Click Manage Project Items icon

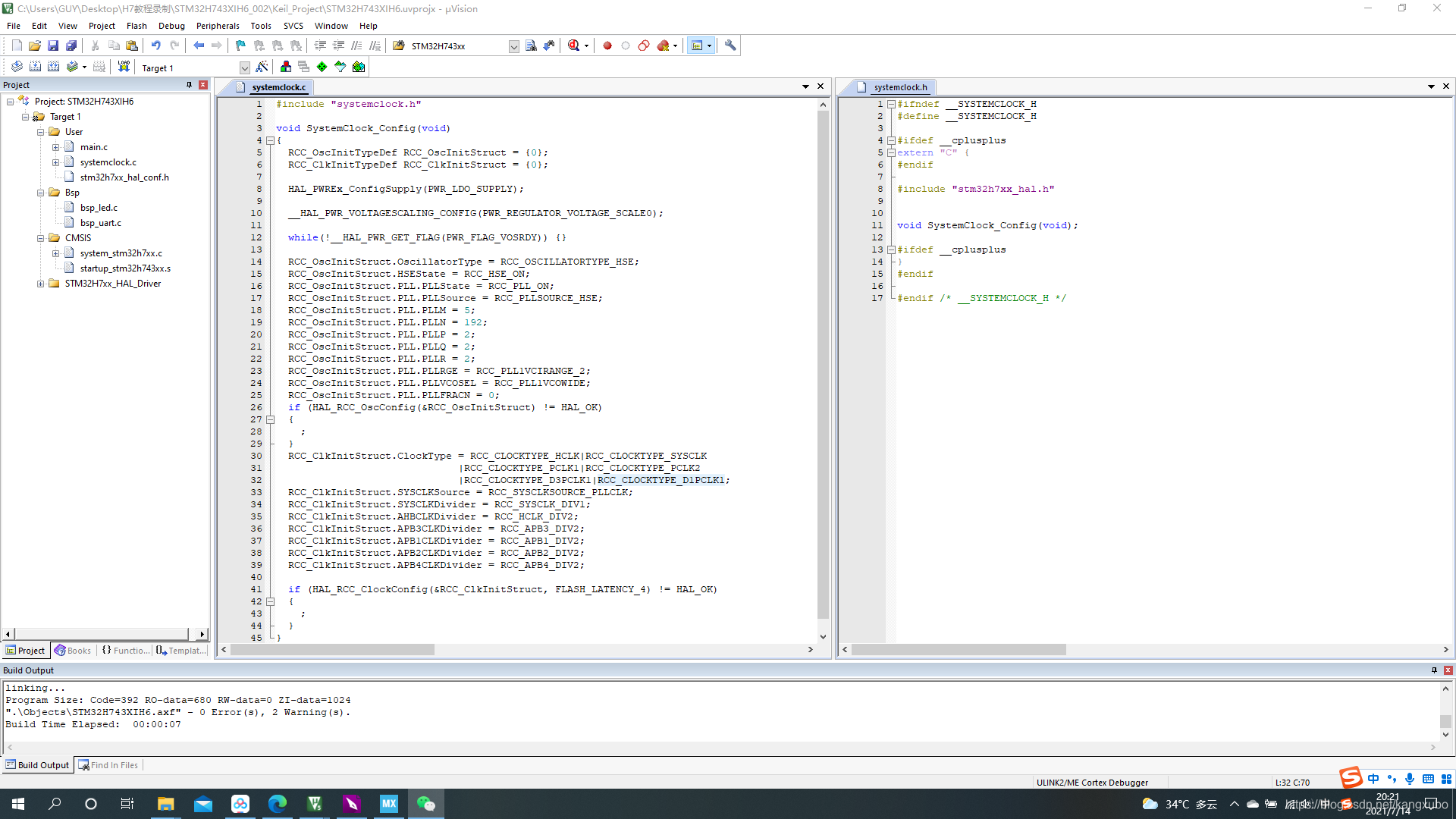pyautogui.click(x=286, y=67)
